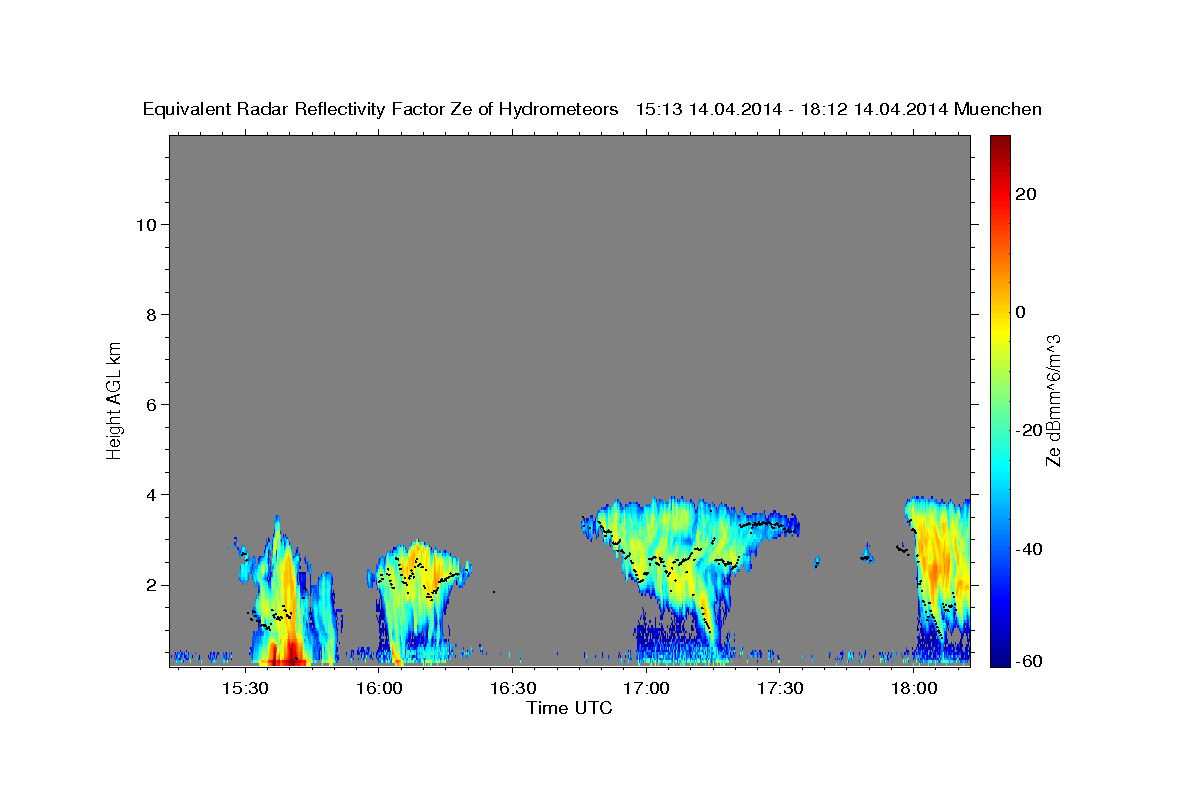Click the dark red top of the colorbar
1200x800 pixels.
[x=1000, y=145]
